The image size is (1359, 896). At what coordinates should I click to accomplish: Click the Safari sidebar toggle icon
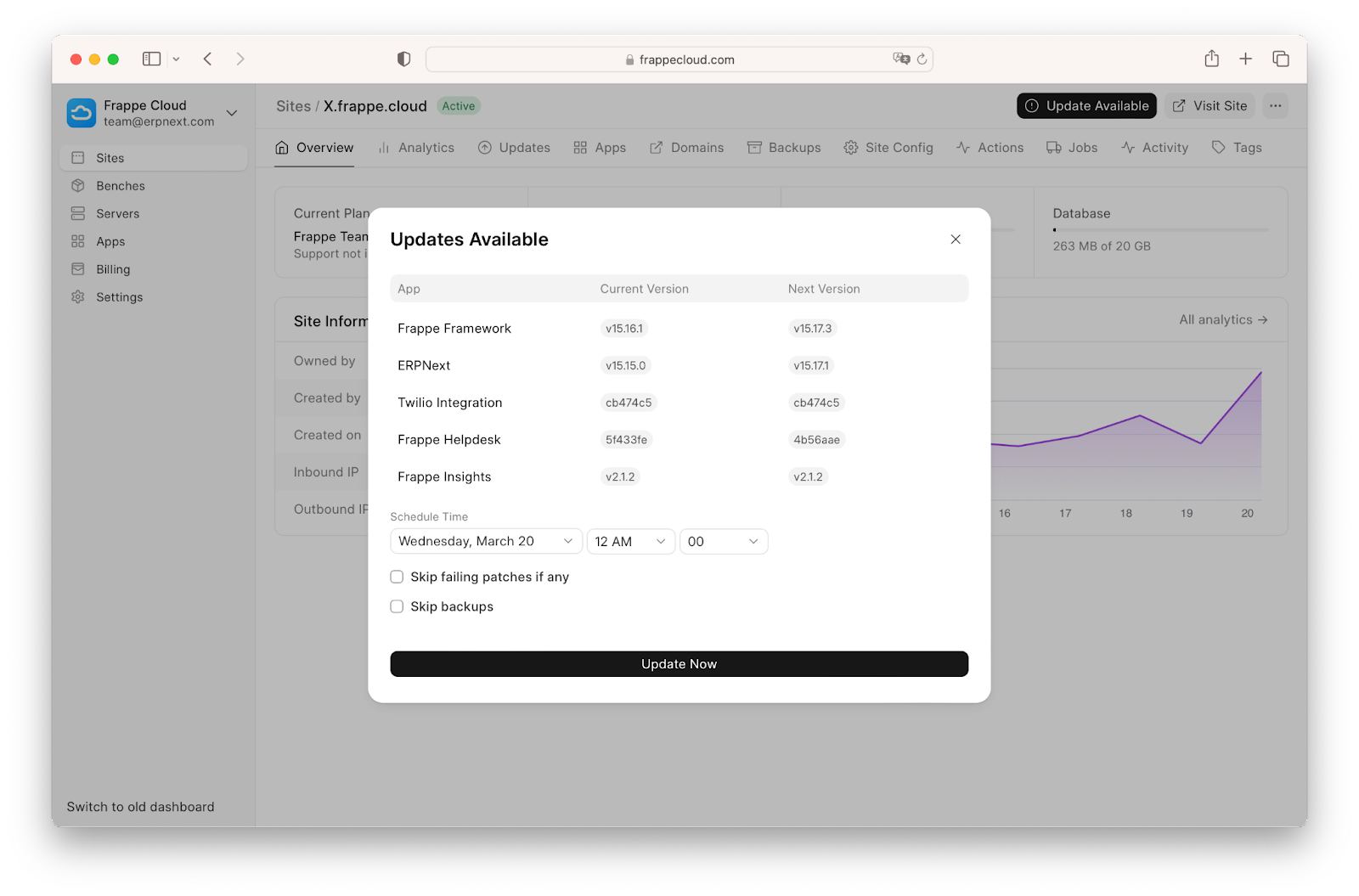pyautogui.click(x=152, y=59)
